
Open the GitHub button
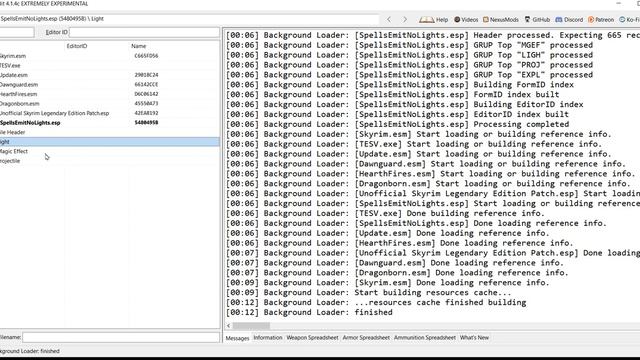(537, 19)
